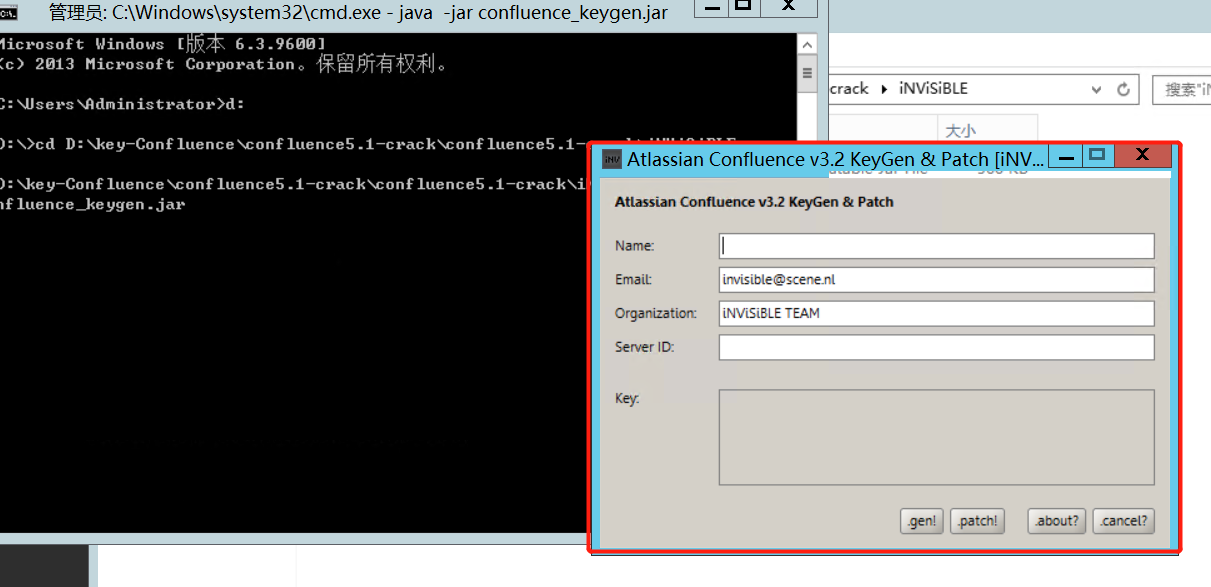Viewport: 1211px width, 587px height.
Task: Click the .cancel? button
Action: pos(1123,521)
